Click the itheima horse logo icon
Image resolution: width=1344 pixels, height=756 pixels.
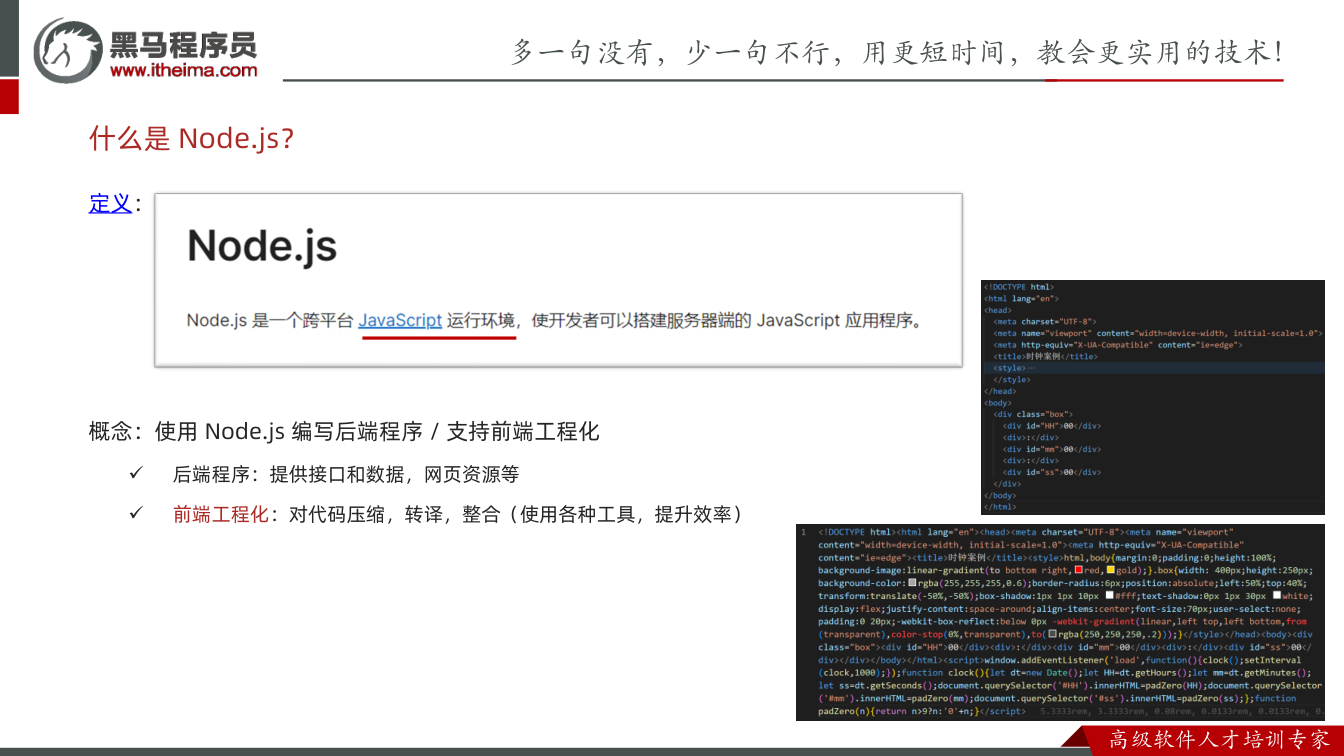click(x=68, y=49)
